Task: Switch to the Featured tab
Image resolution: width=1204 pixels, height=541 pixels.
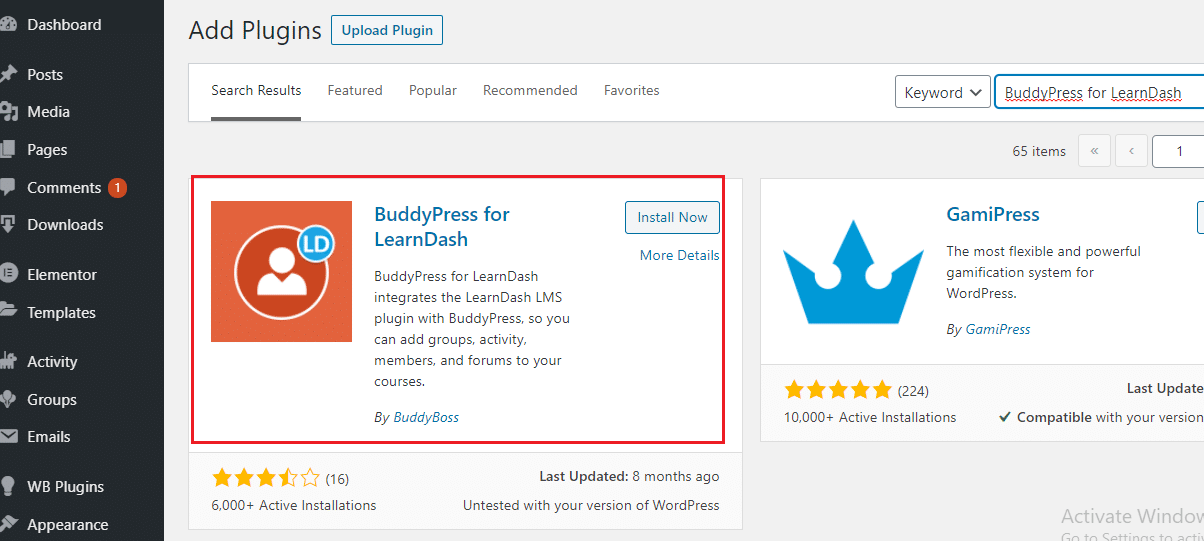Action: pos(355,91)
